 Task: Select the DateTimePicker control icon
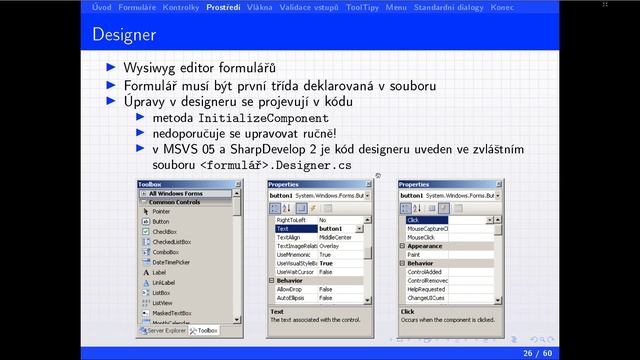(146, 262)
